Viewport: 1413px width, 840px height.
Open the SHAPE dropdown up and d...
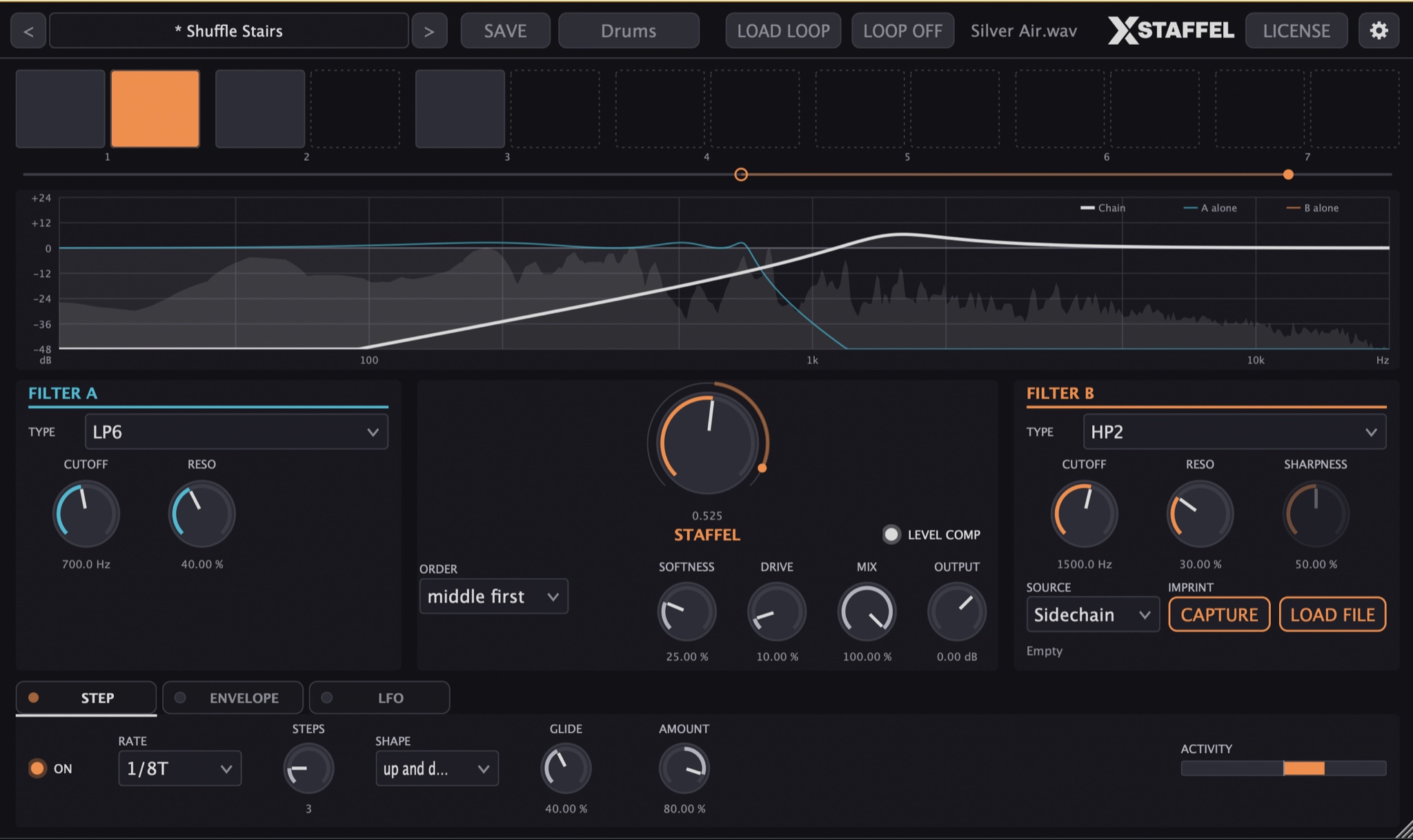pos(437,768)
